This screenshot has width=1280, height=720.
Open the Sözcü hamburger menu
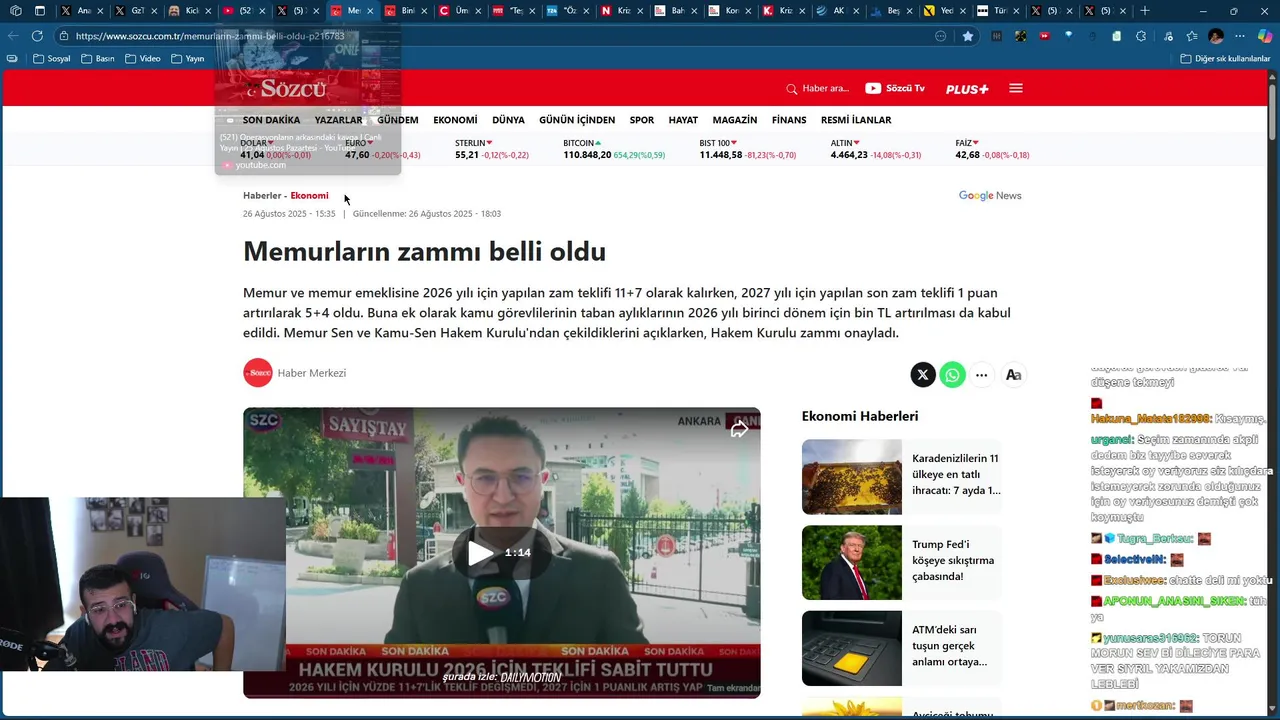point(1016,88)
